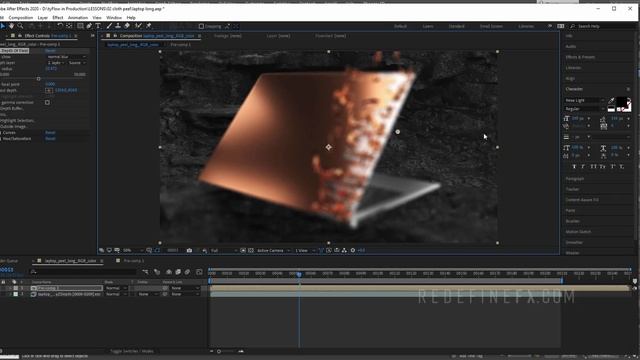Toggle the transparency grid icon in the viewer
The width and height of the screenshot is (640, 360).
(251, 250)
